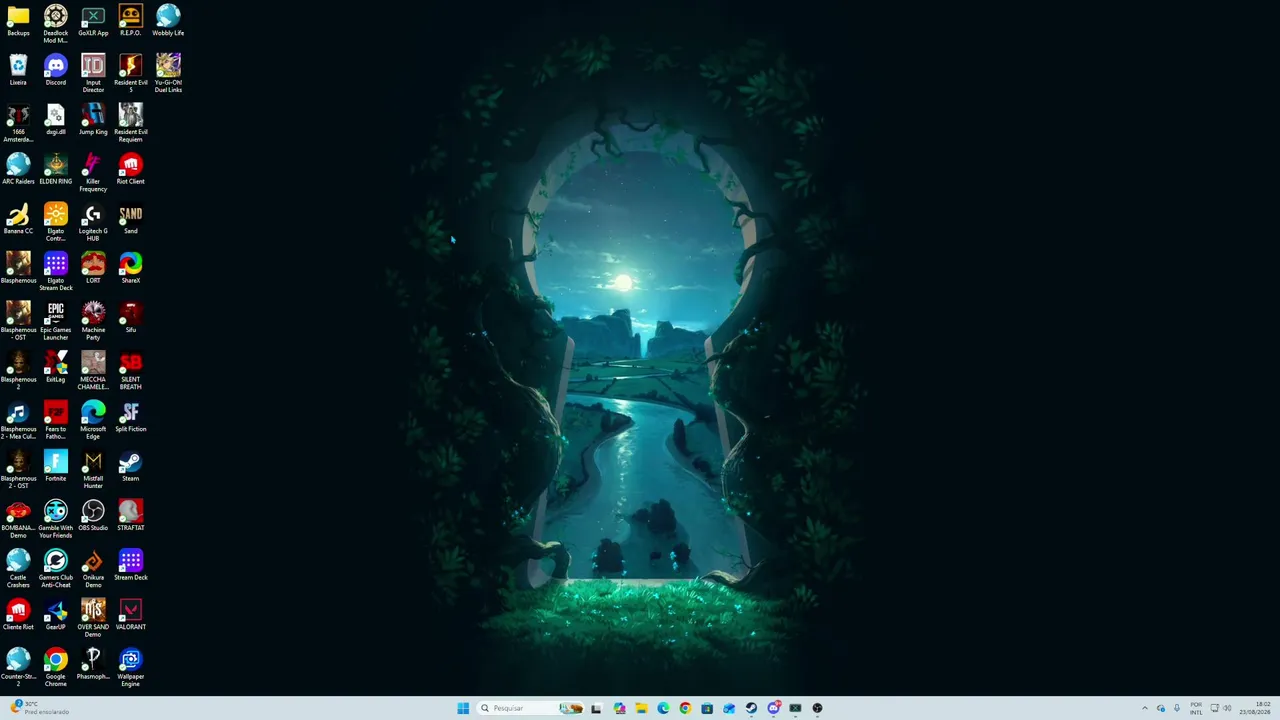Select the Cliente Riot desktop icon
This screenshot has height=720, width=1280.
18,615
